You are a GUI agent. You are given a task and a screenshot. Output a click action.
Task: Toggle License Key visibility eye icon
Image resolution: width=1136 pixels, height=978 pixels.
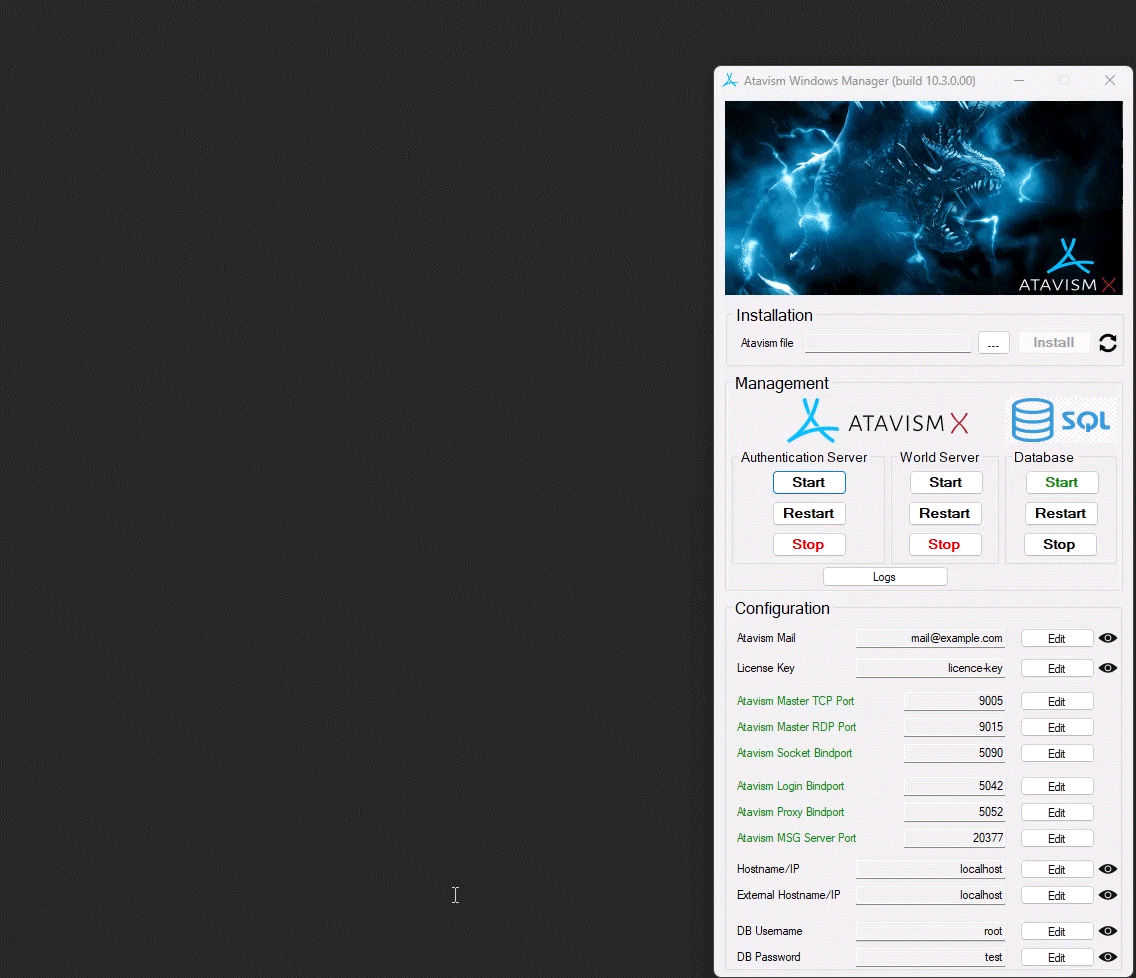(1107, 668)
